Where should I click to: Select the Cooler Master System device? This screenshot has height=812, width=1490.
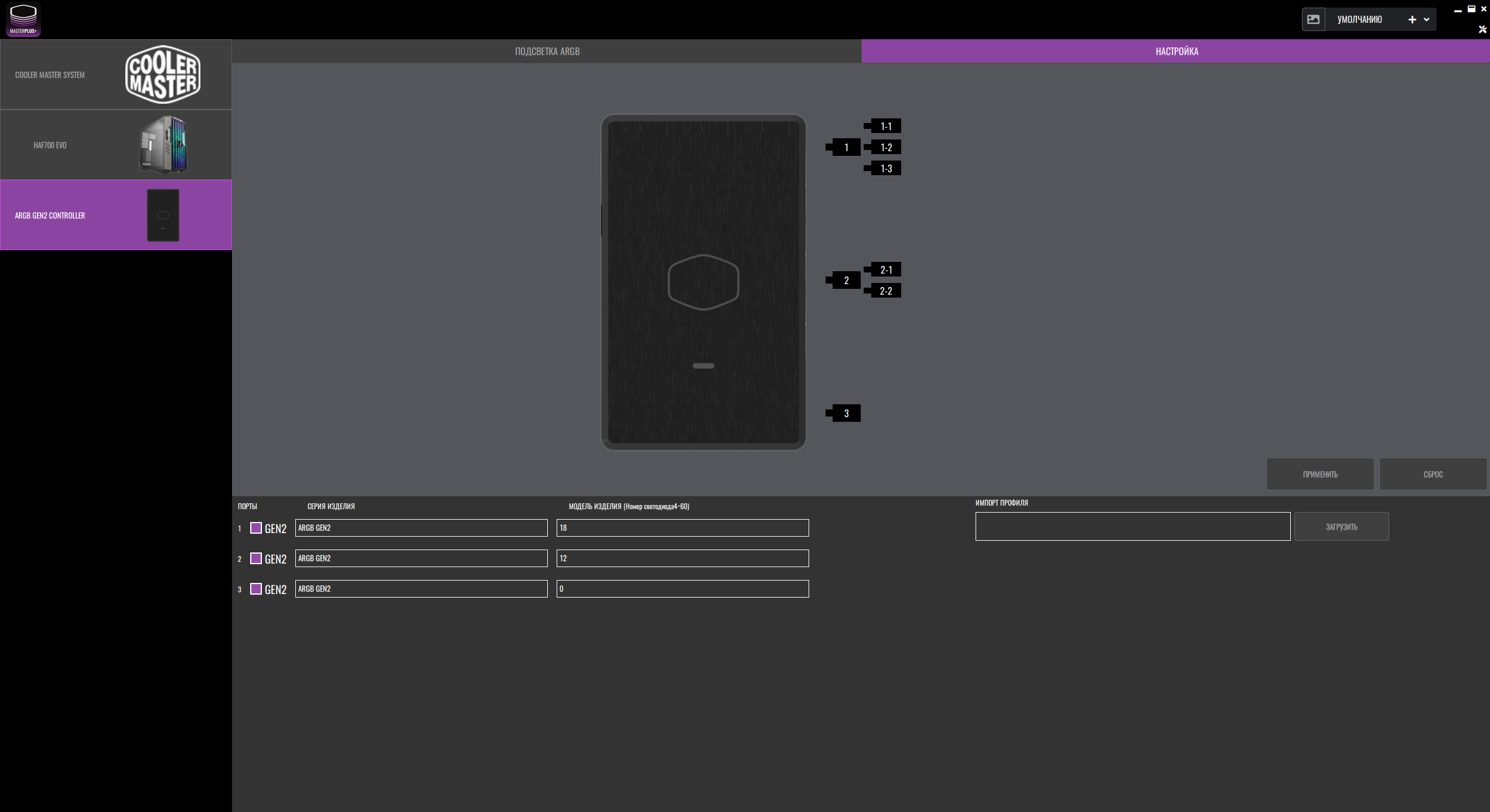(116, 74)
